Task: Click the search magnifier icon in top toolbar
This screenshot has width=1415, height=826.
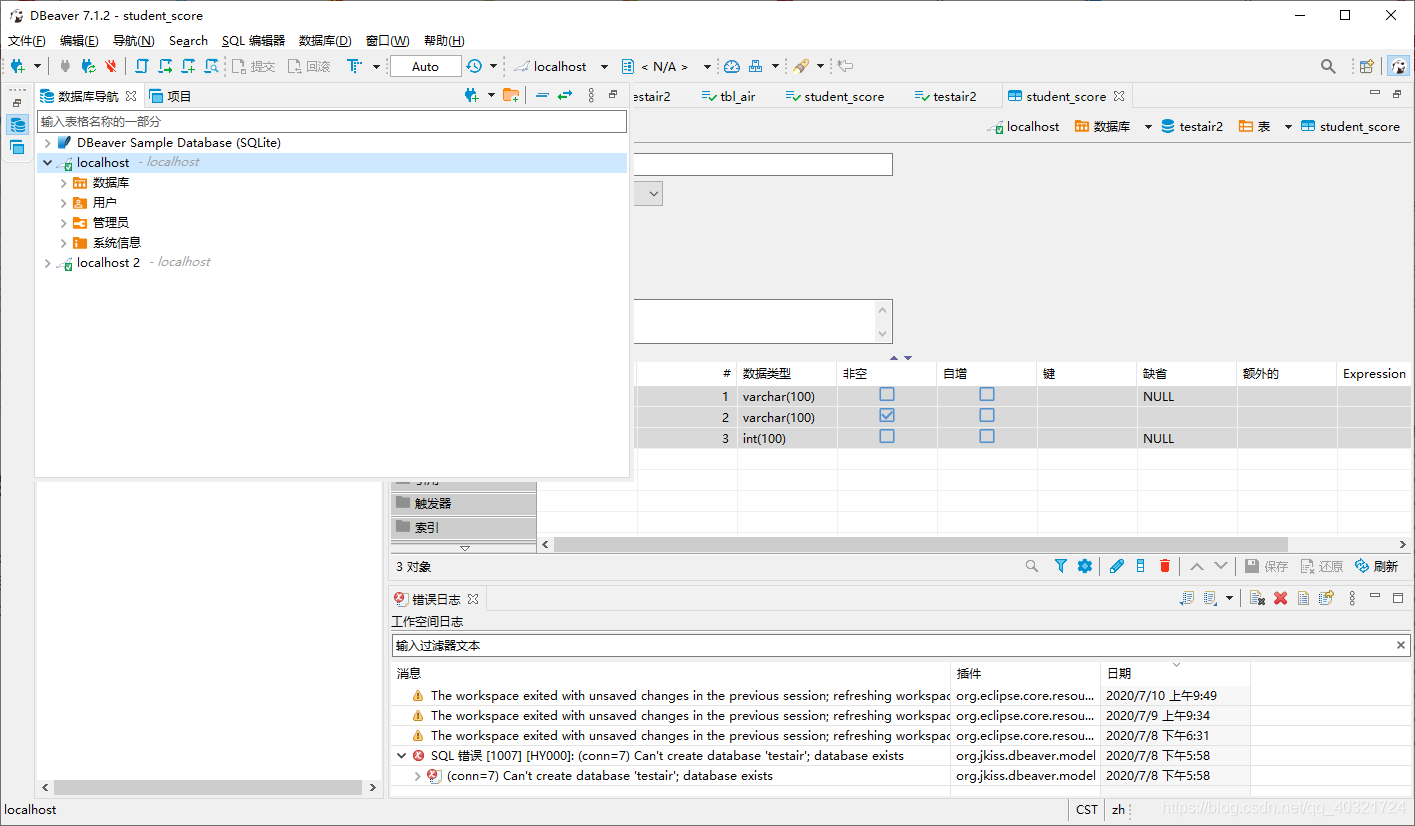Action: click(1328, 66)
